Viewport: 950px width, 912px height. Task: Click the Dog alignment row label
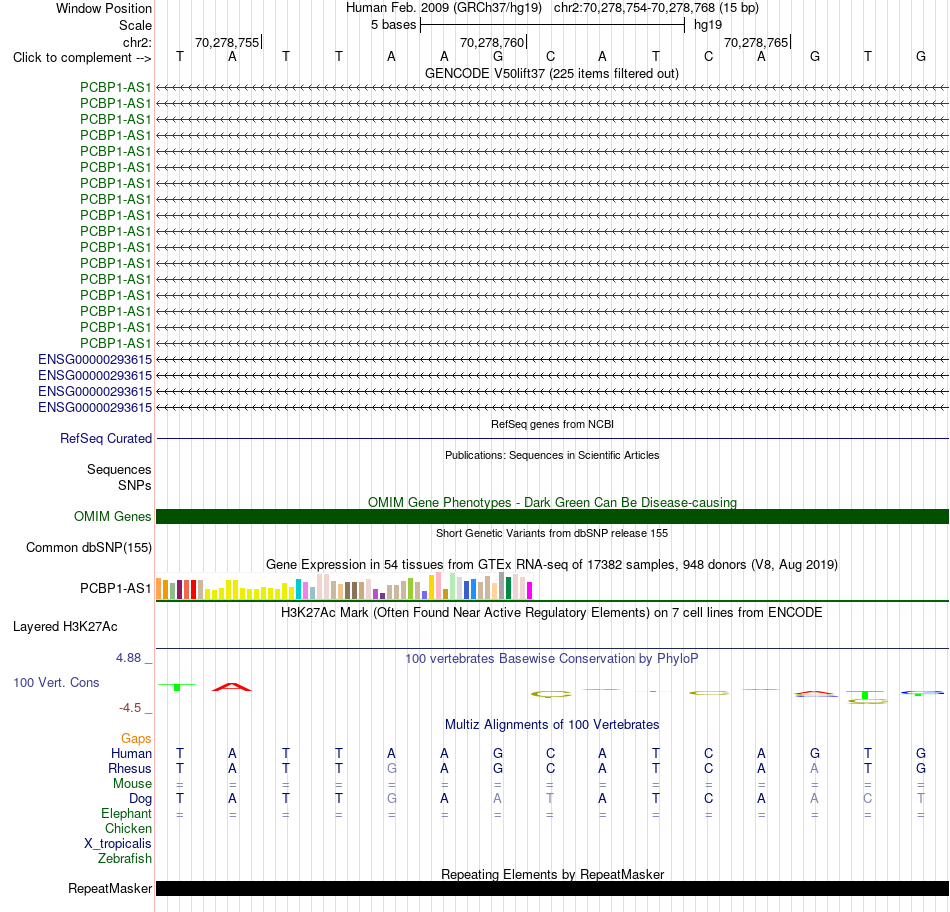(x=140, y=799)
